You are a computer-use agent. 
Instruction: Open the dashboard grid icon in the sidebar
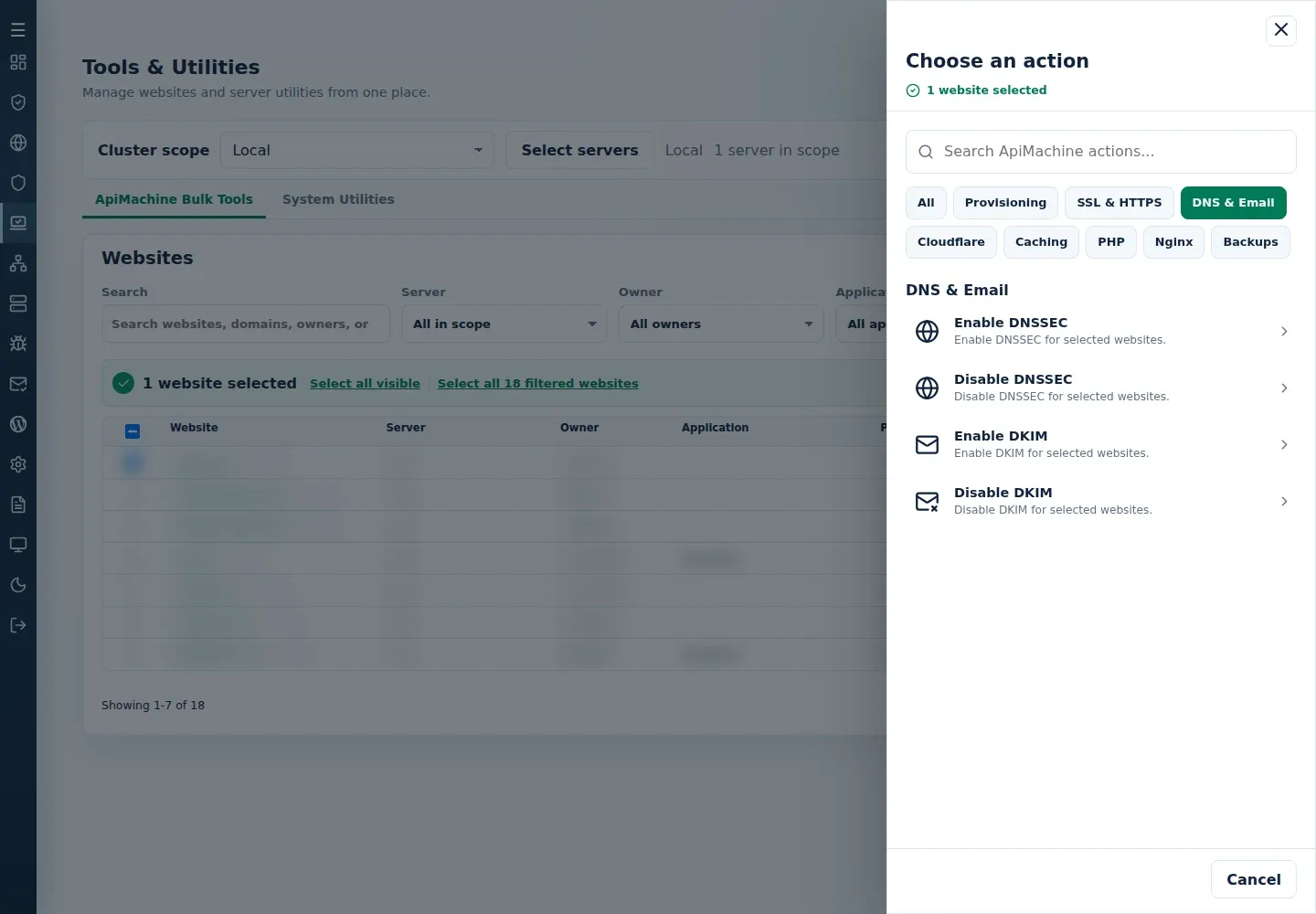[x=18, y=62]
